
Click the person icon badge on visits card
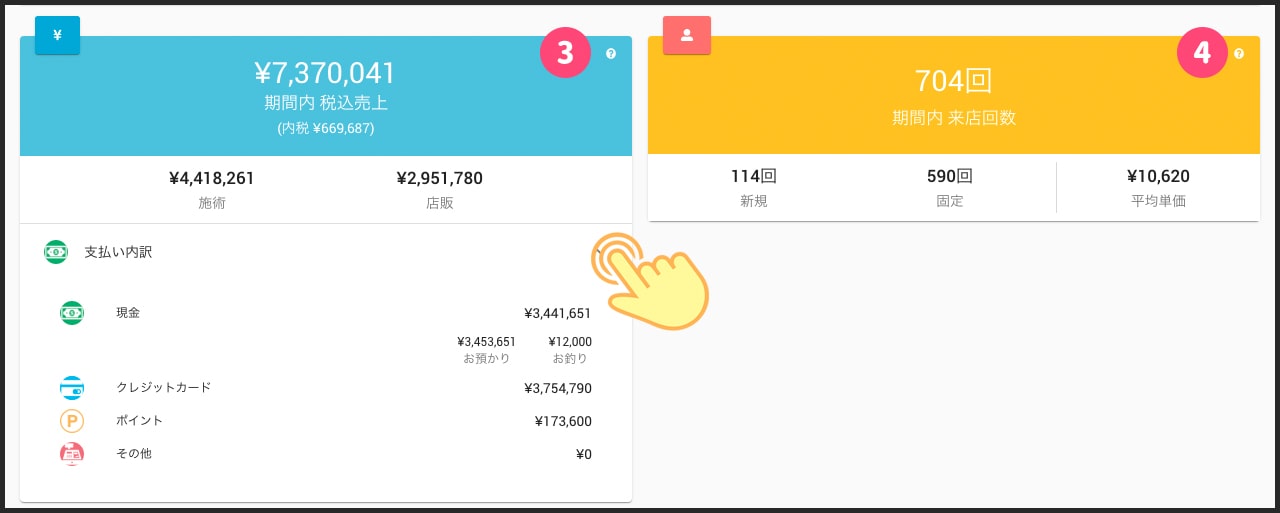coord(686,35)
